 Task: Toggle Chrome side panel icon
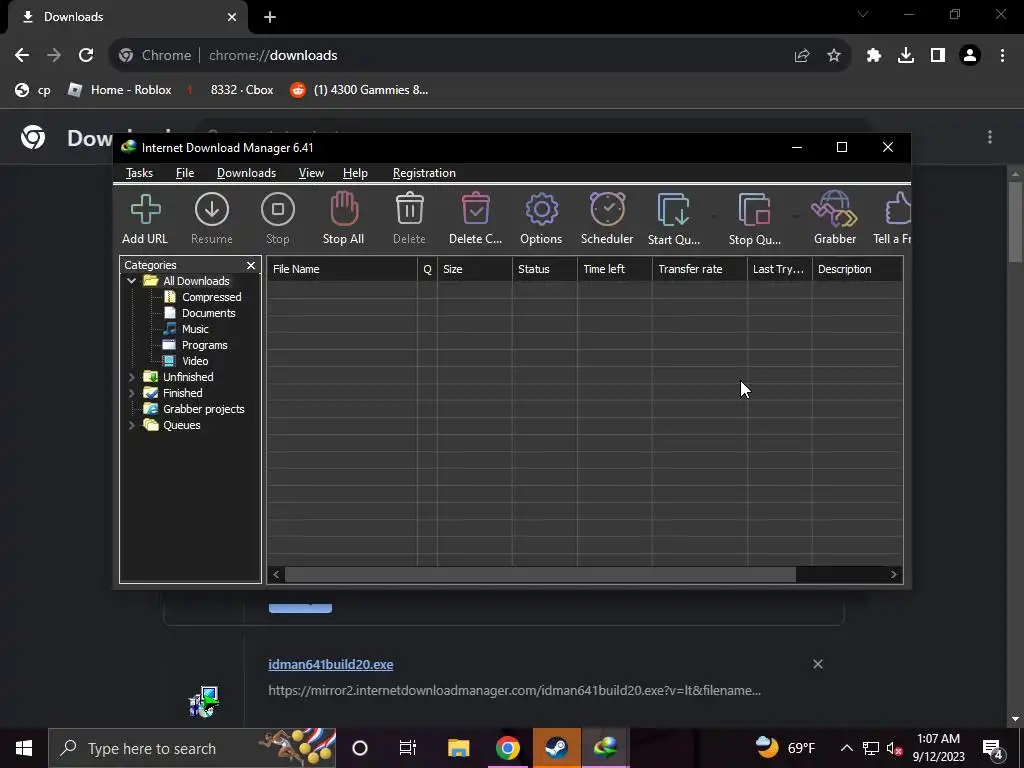(x=938, y=56)
